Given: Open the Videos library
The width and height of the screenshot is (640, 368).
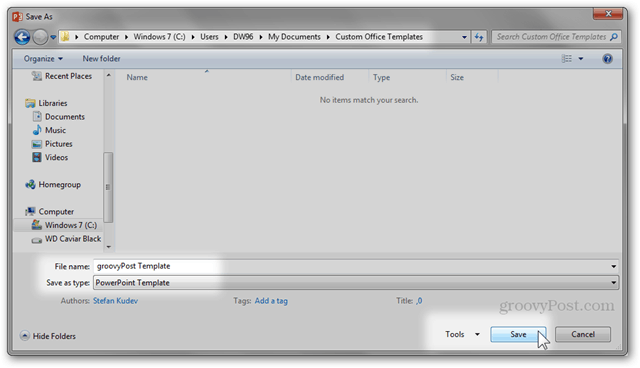Looking at the screenshot, I should coord(50,157).
